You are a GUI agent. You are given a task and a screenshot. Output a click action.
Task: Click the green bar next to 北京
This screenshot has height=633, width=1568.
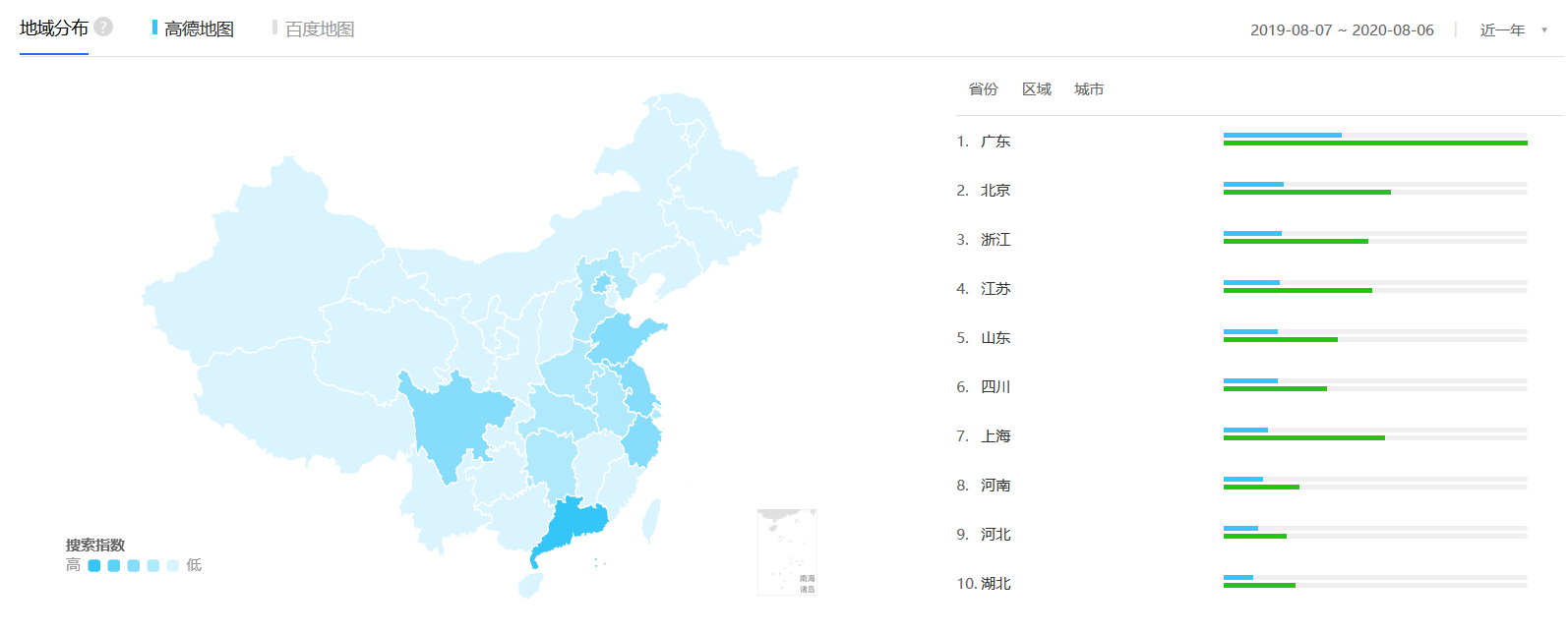tap(1306, 193)
